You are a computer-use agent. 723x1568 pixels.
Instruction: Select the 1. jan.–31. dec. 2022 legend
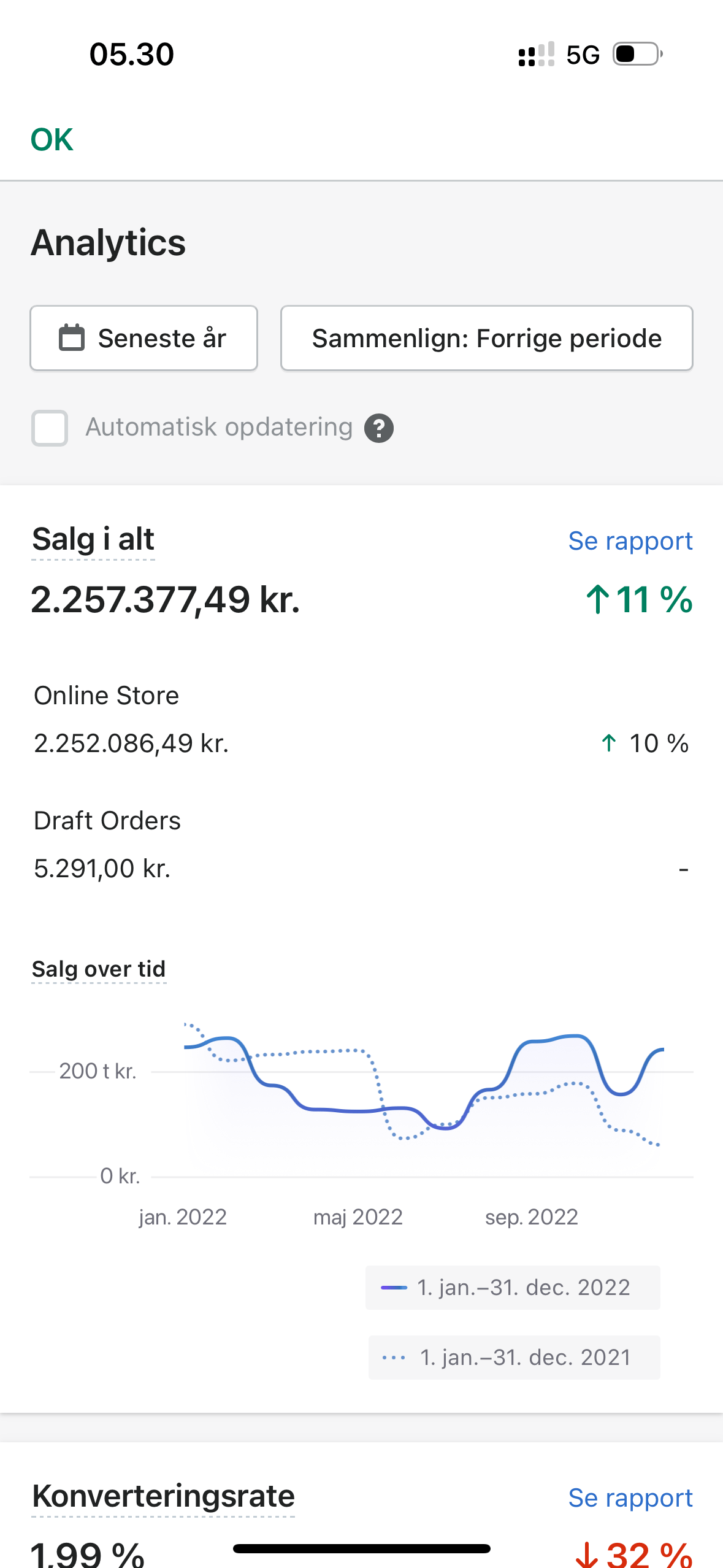coord(513,1287)
